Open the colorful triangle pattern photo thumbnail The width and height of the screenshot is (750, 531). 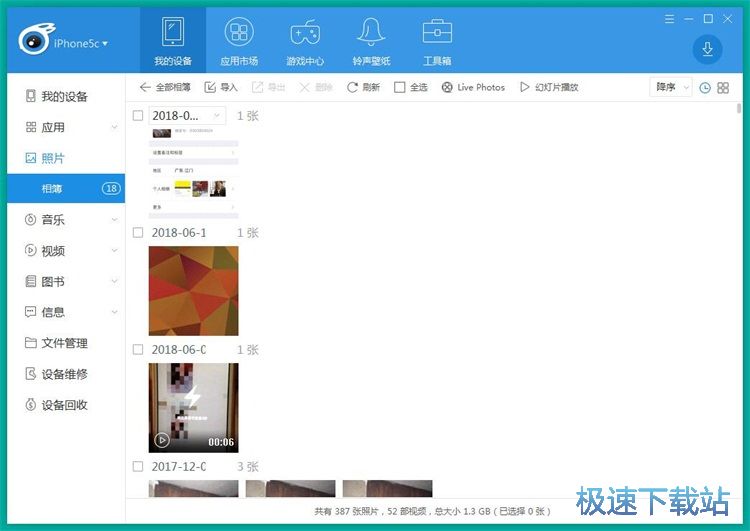(193, 291)
